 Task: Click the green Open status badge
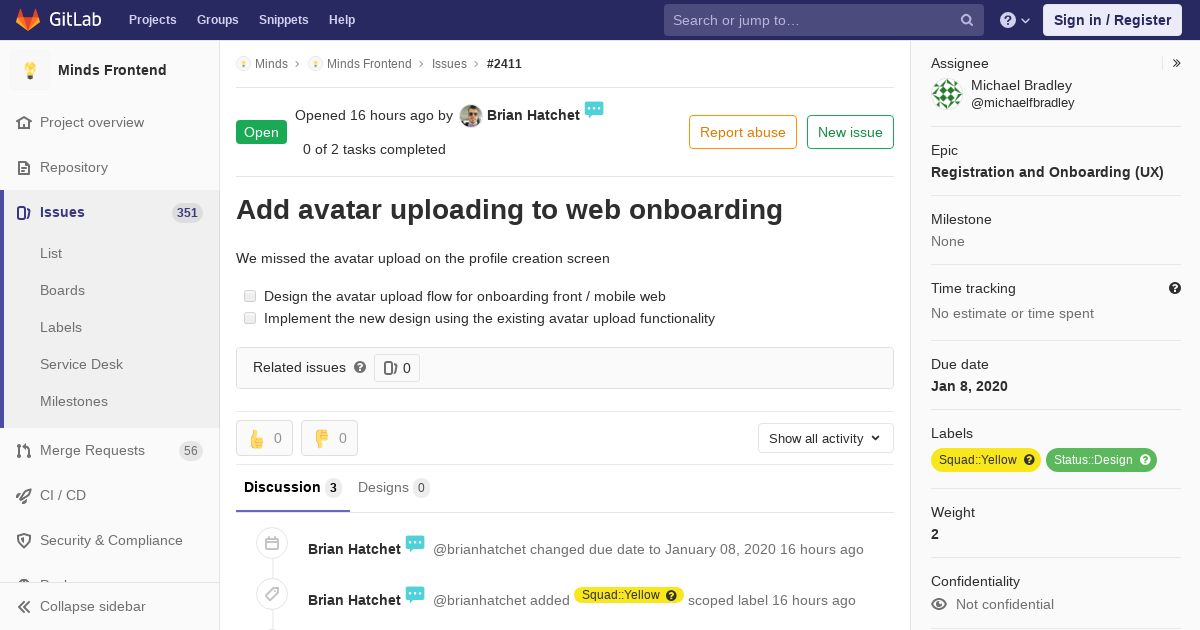click(x=261, y=132)
